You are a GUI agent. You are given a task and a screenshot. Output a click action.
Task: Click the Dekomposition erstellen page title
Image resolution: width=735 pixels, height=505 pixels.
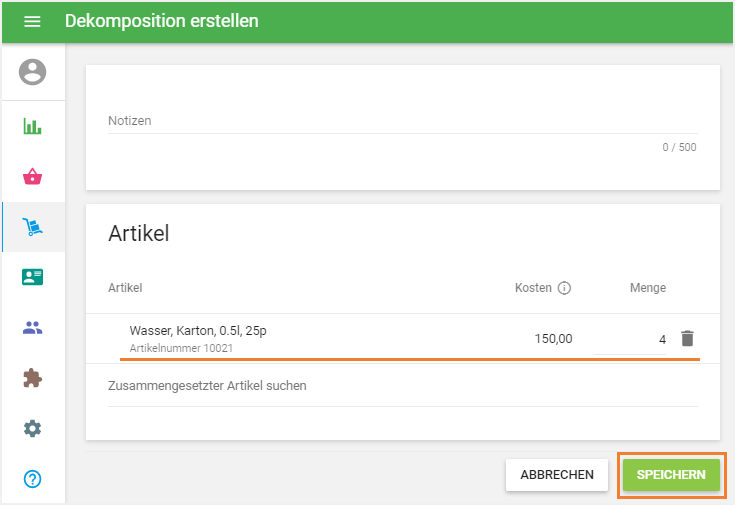(161, 21)
